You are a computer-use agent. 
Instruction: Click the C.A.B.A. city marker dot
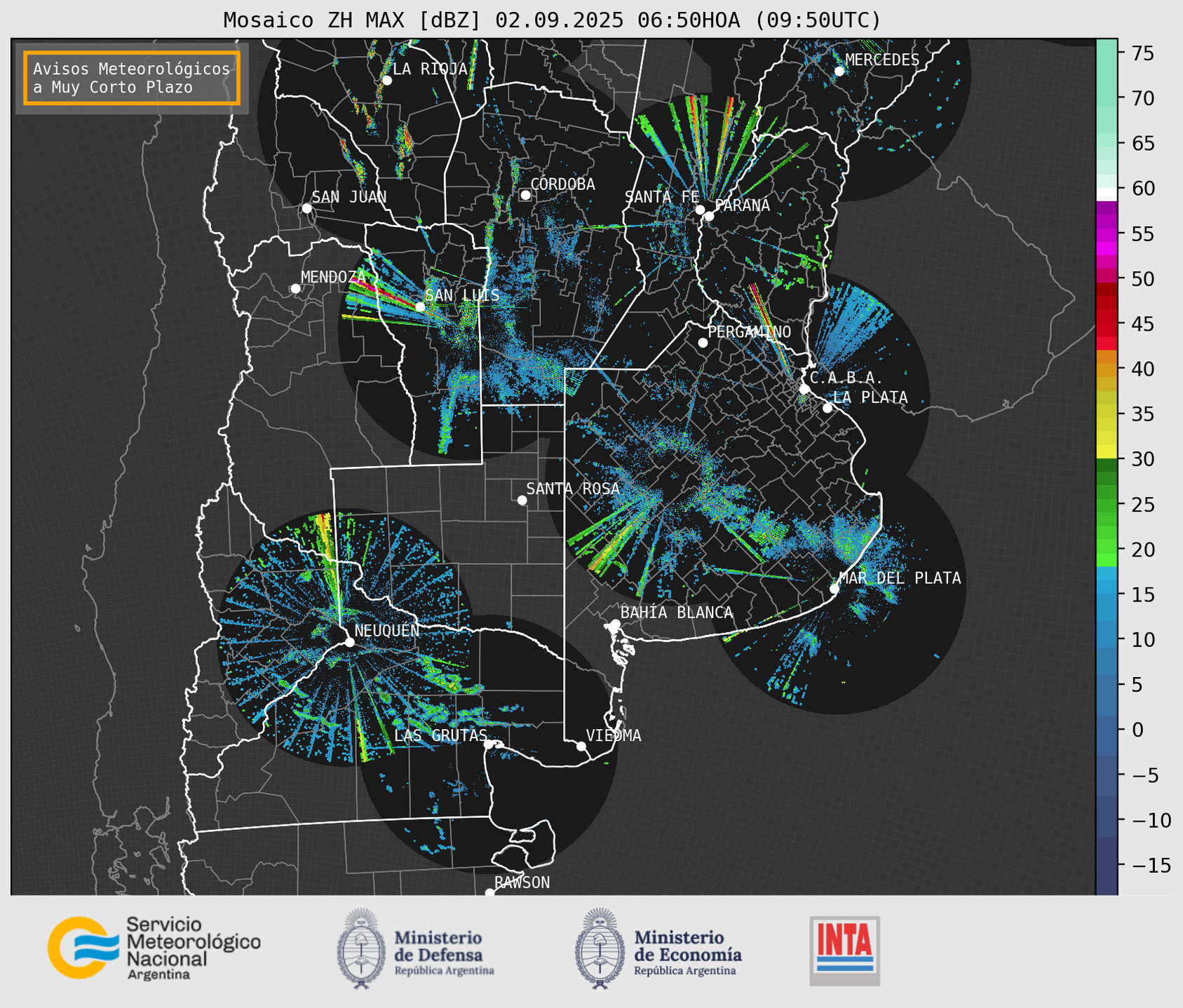[804, 389]
